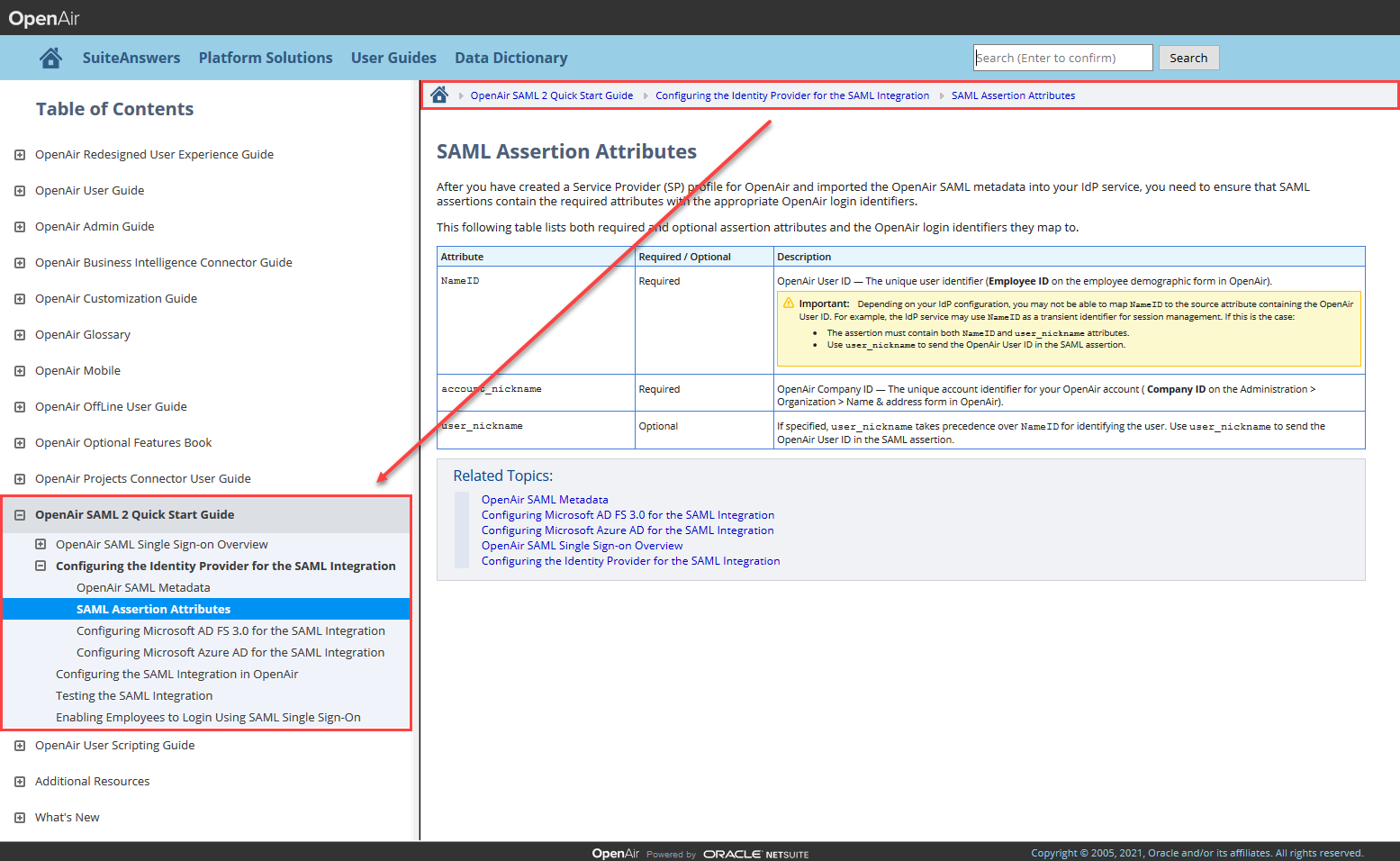Open the Data Dictionary menu item

tap(511, 58)
